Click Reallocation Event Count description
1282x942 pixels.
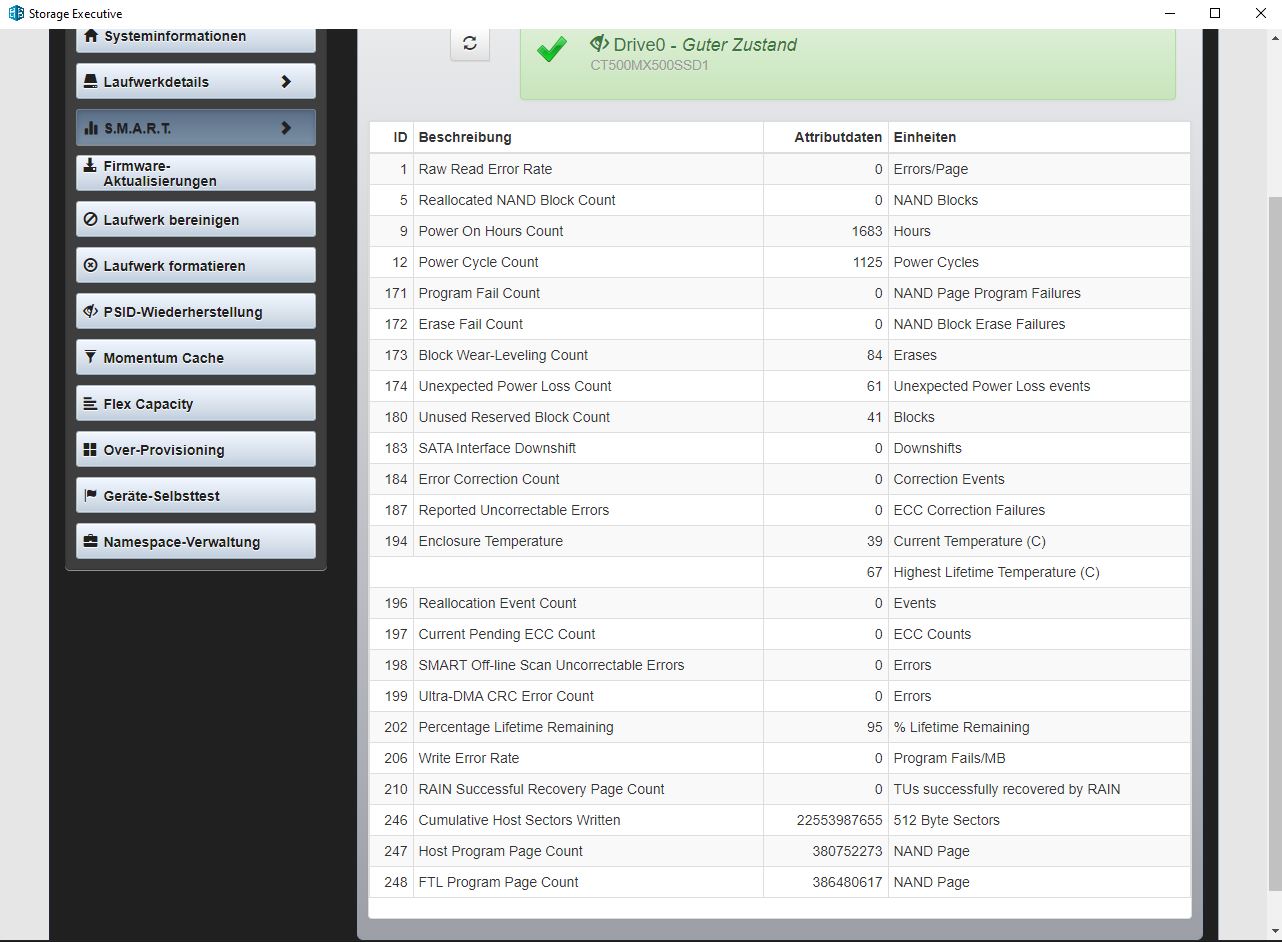[x=497, y=603]
